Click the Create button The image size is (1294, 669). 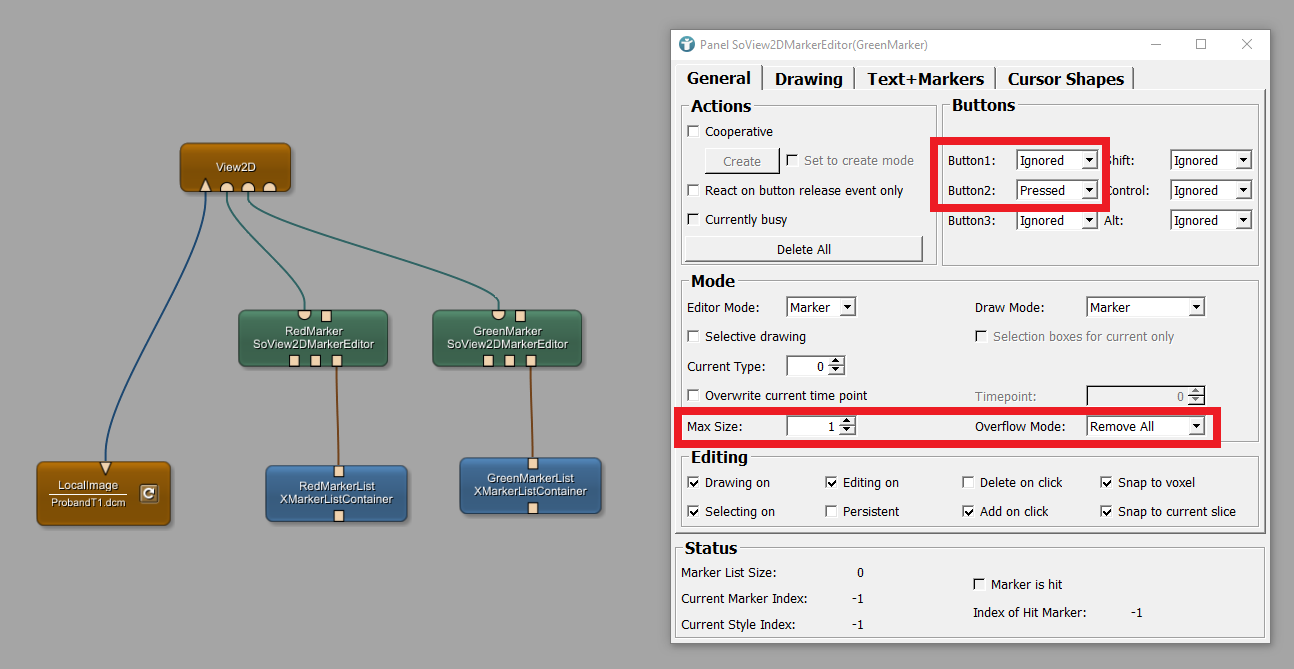[x=742, y=161]
